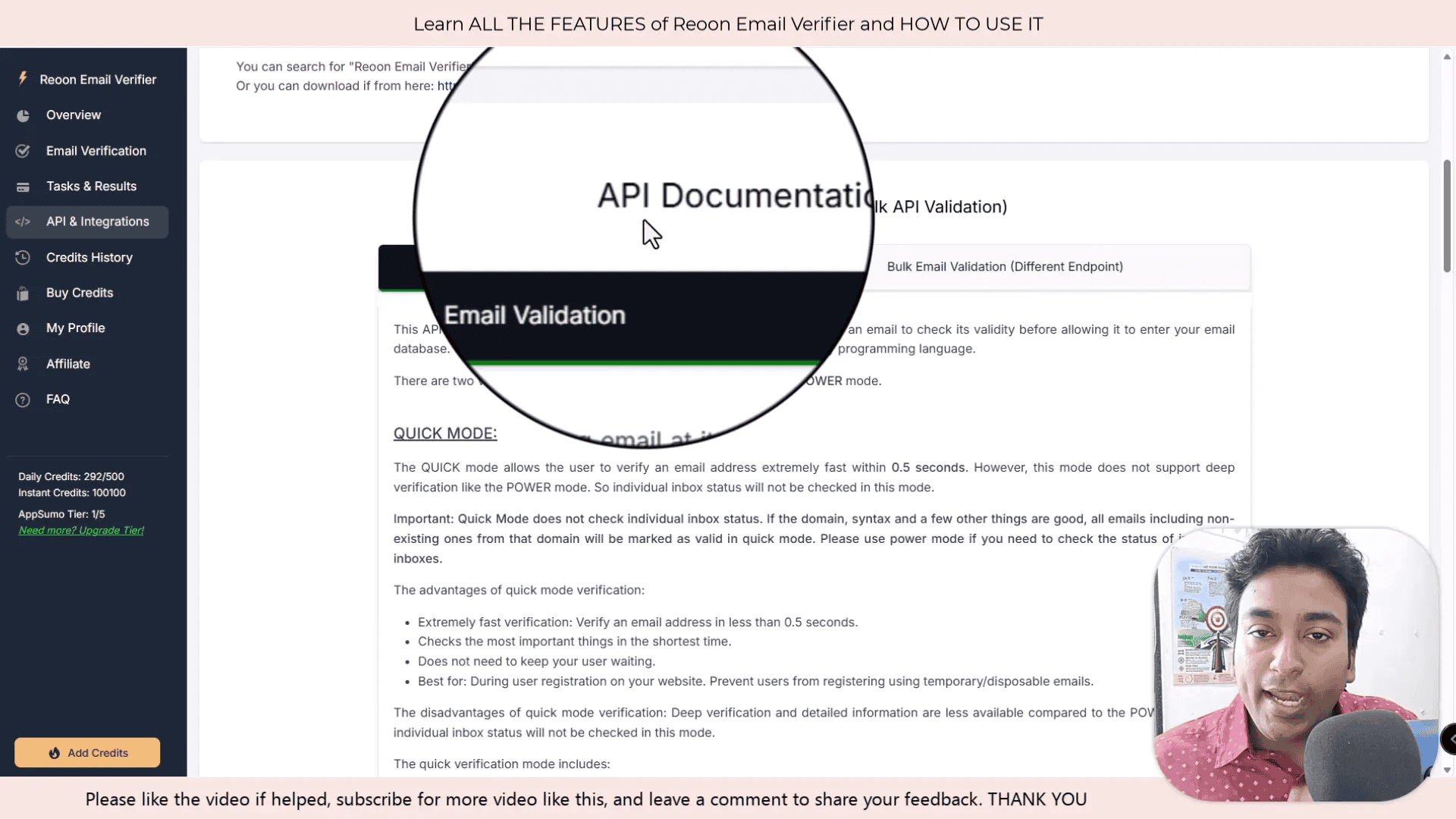Viewport: 1456px width, 819px height.
Task: Toggle AppSumo Tier status display
Action: pos(61,513)
